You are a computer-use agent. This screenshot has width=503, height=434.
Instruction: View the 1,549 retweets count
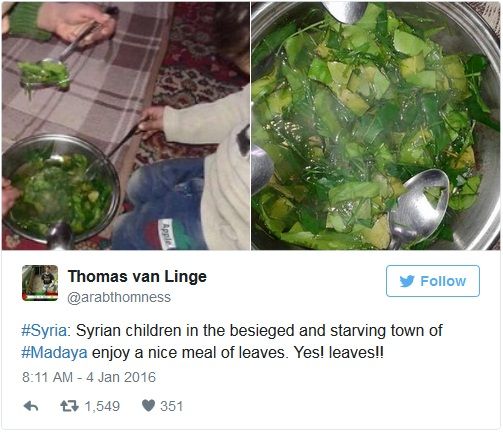[102, 406]
